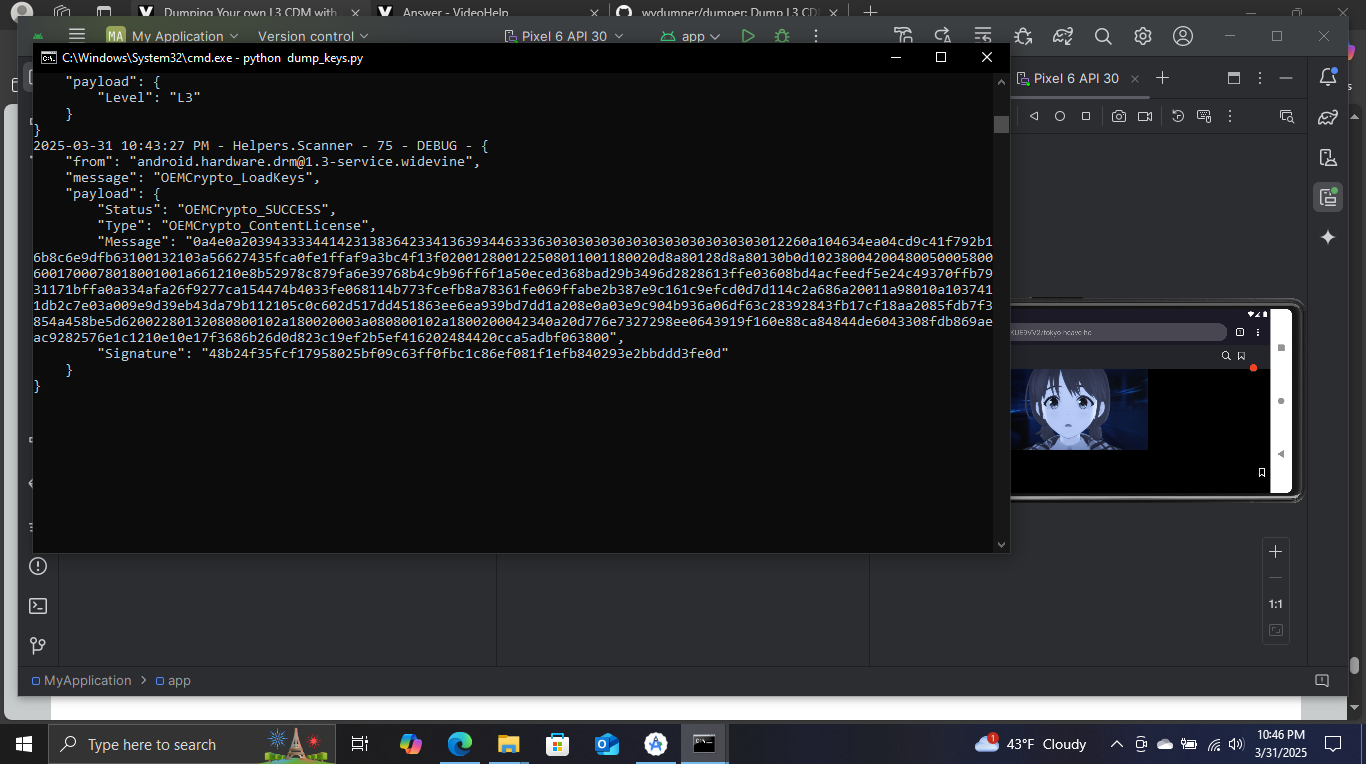Open weather widget showing 43°F Cloudy
The height and width of the screenshot is (764, 1366).
(x=1031, y=744)
